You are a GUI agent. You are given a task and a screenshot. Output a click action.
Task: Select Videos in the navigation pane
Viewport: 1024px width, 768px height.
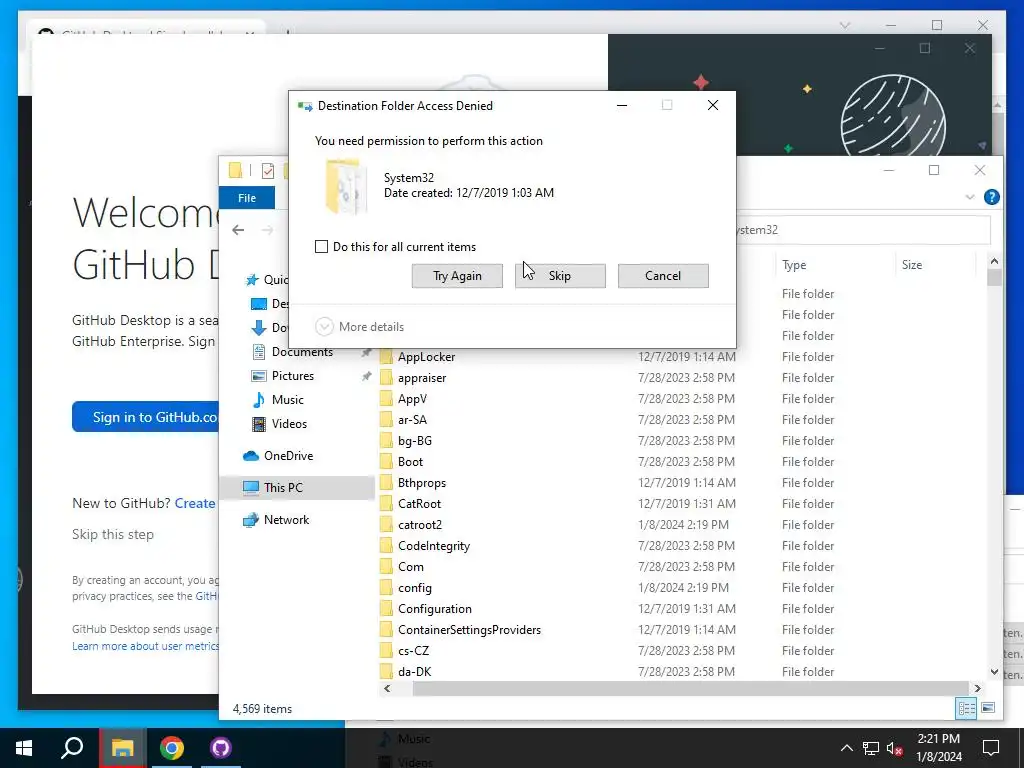[x=289, y=424]
